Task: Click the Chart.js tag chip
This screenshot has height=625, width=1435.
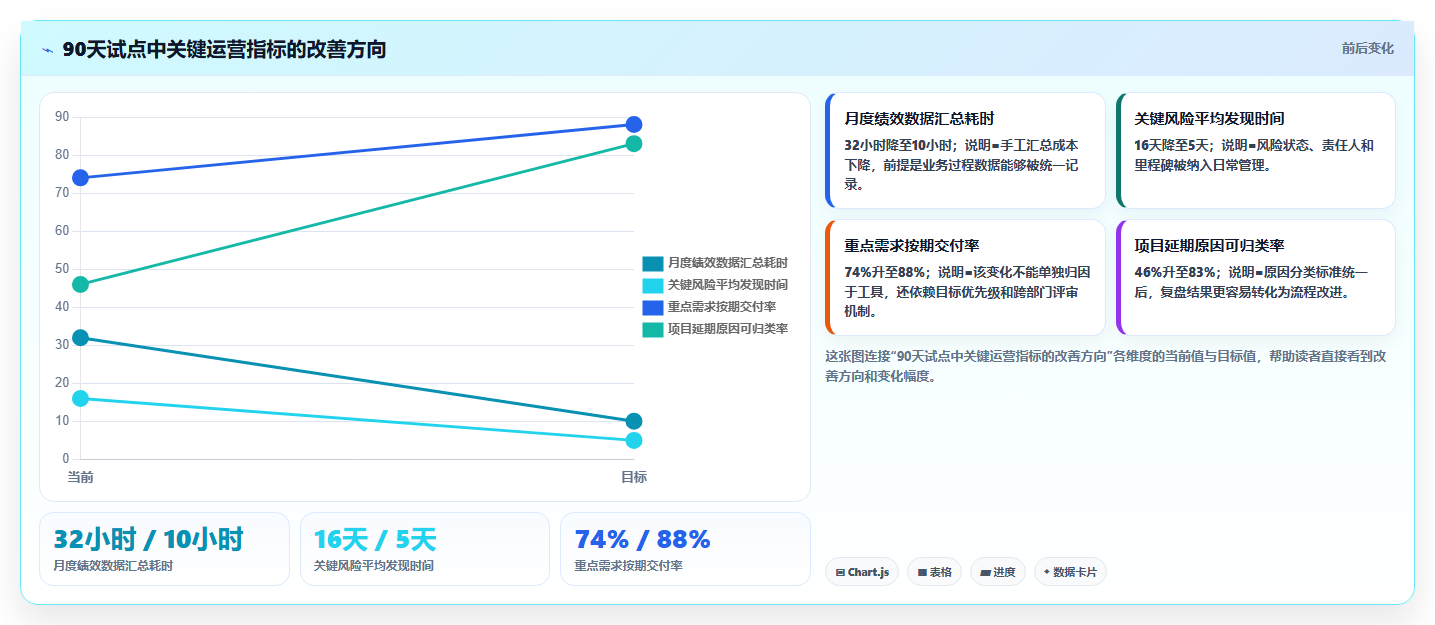Action: tap(862, 572)
